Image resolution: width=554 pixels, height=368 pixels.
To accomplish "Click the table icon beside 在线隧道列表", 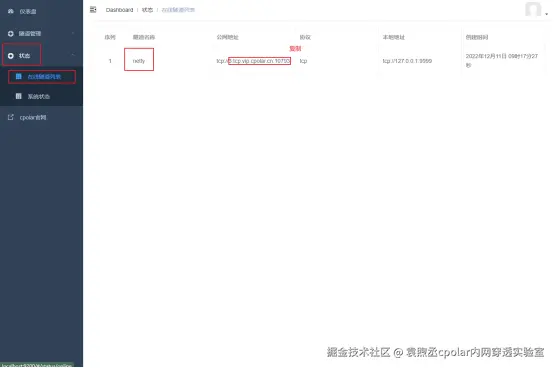I will click(19, 76).
